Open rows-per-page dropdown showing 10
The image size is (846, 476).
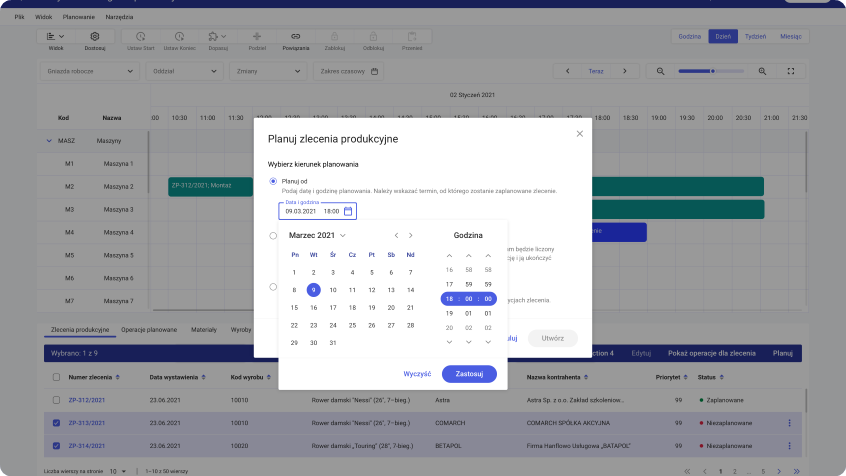(x=118, y=471)
